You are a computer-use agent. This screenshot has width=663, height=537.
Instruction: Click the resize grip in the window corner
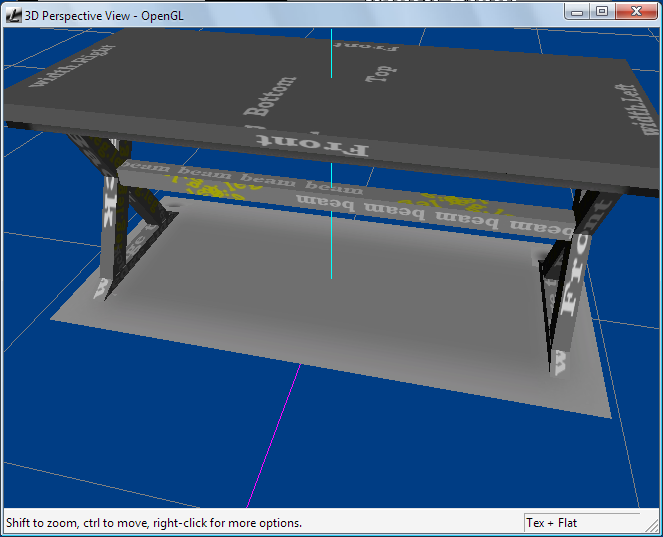point(653,527)
